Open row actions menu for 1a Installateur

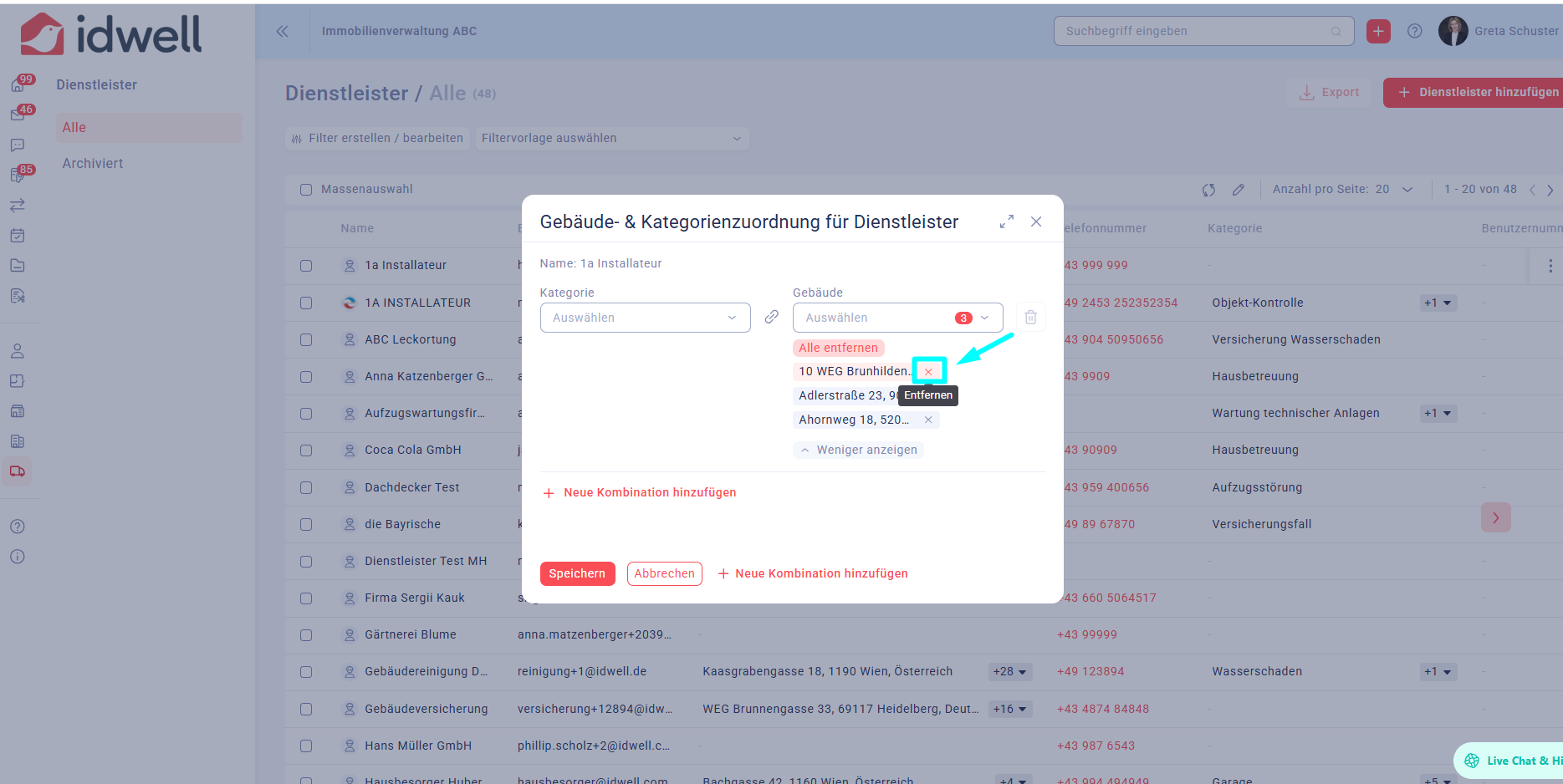(1550, 266)
